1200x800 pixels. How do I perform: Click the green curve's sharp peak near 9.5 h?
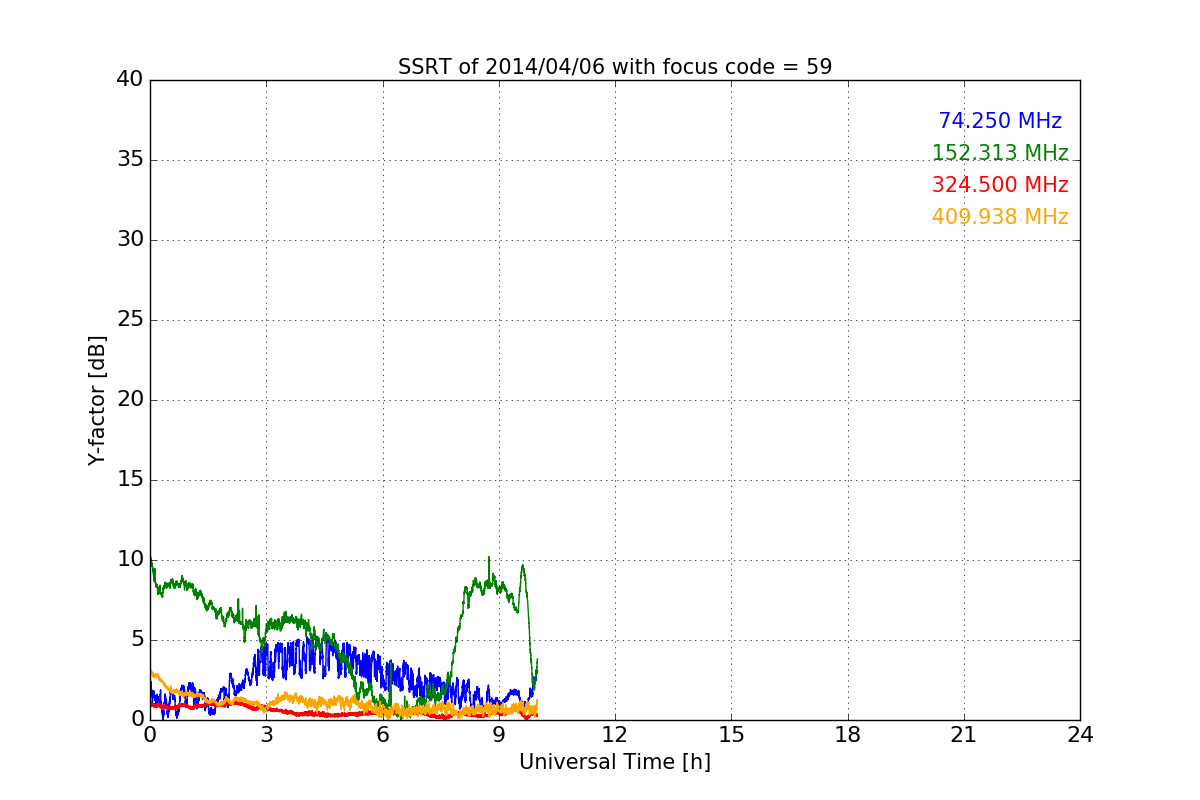pyautogui.click(x=522, y=567)
